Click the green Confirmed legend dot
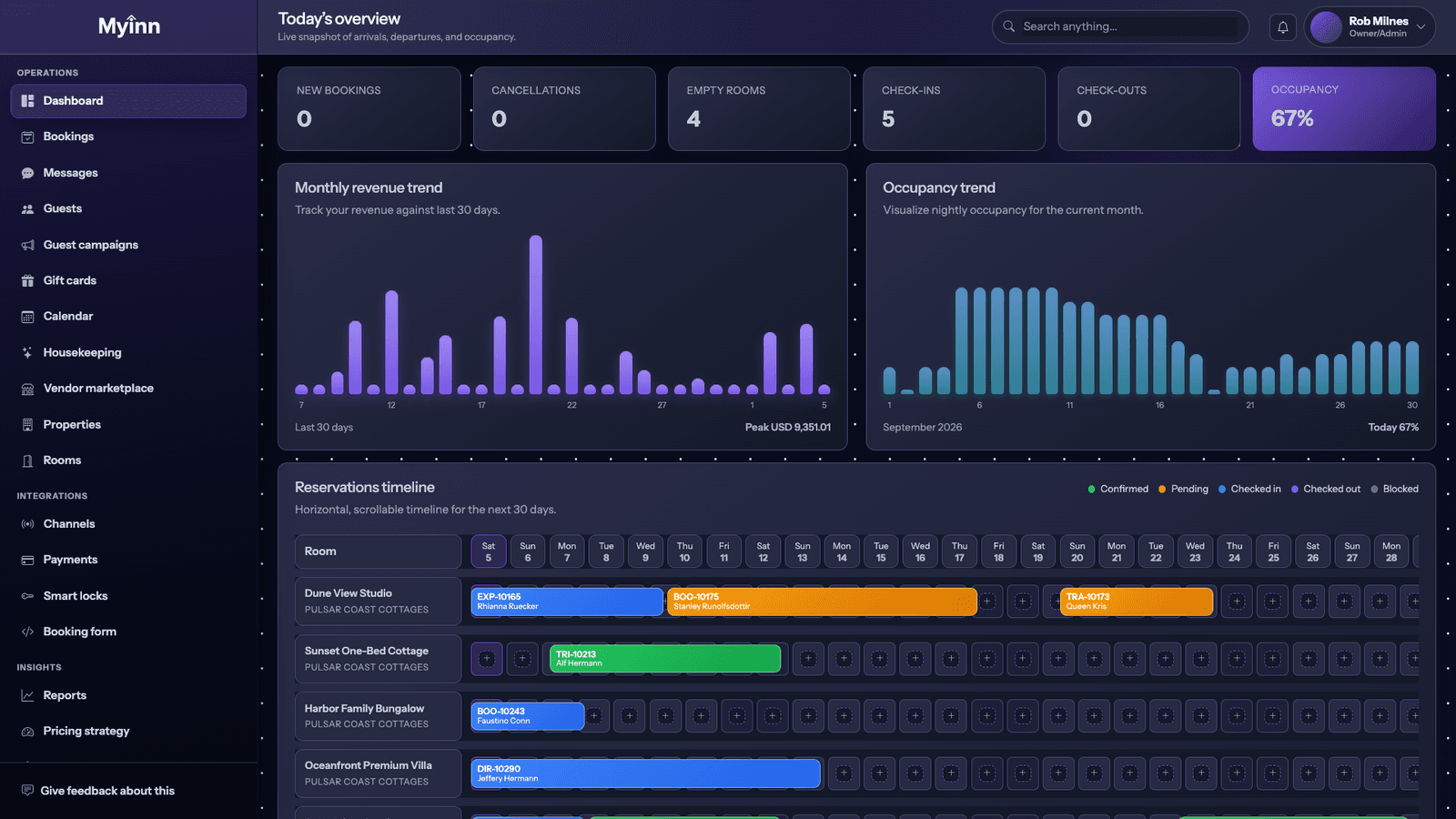Image resolution: width=1456 pixels, height=819 pixels. pyautogui.click(x=1091, y=490)
